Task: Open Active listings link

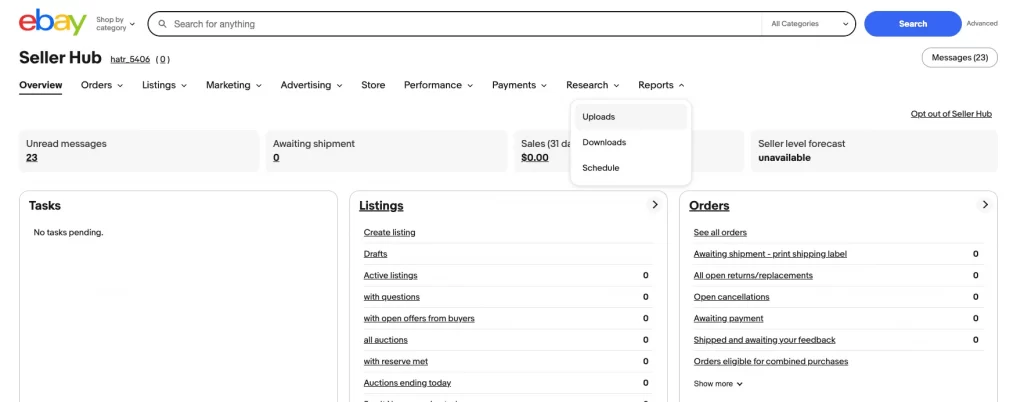Action: (391, 275)
